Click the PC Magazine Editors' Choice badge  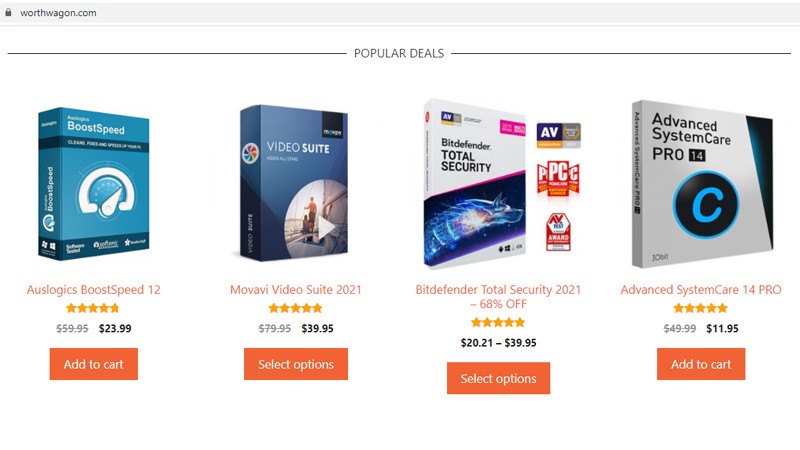click(x=558, y=182)
